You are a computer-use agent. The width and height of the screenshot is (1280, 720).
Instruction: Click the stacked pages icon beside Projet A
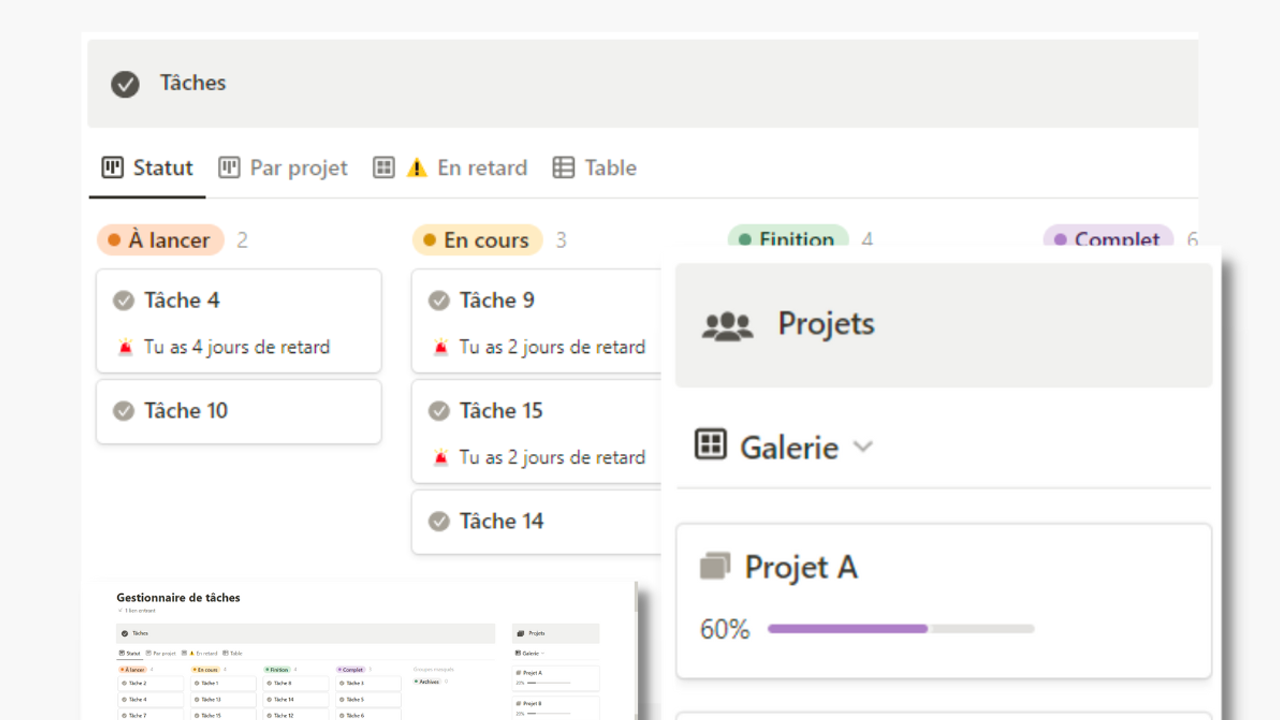coord(714,567)
